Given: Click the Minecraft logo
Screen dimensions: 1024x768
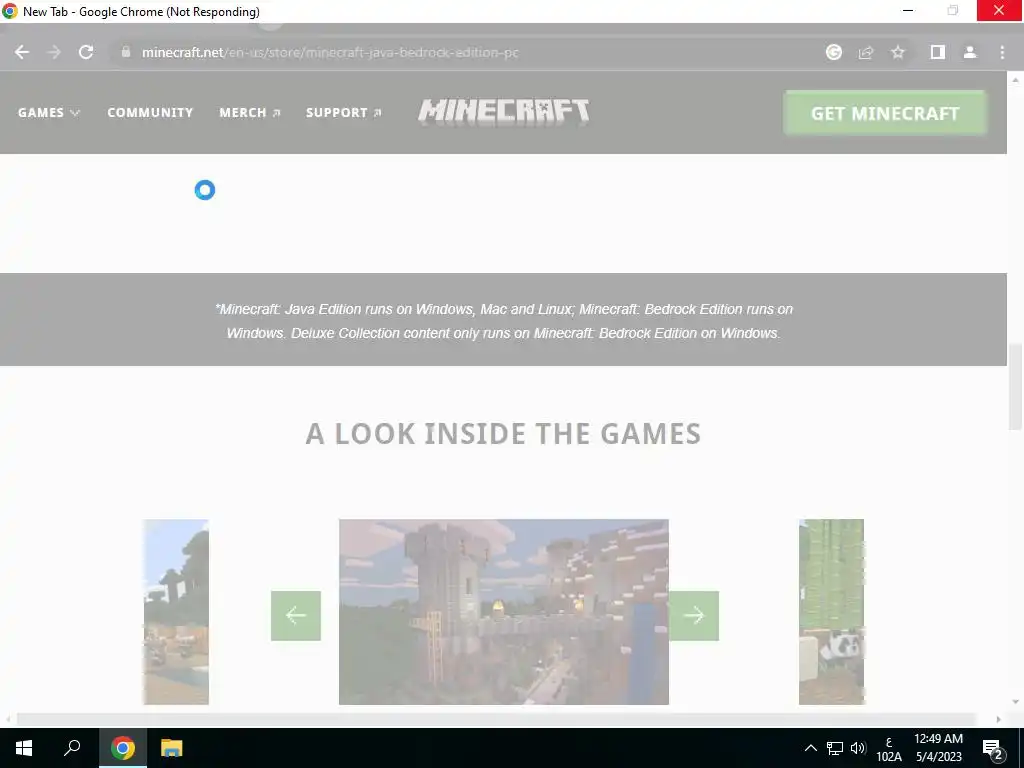Looking at the screenshot, I should coord(504,112).
